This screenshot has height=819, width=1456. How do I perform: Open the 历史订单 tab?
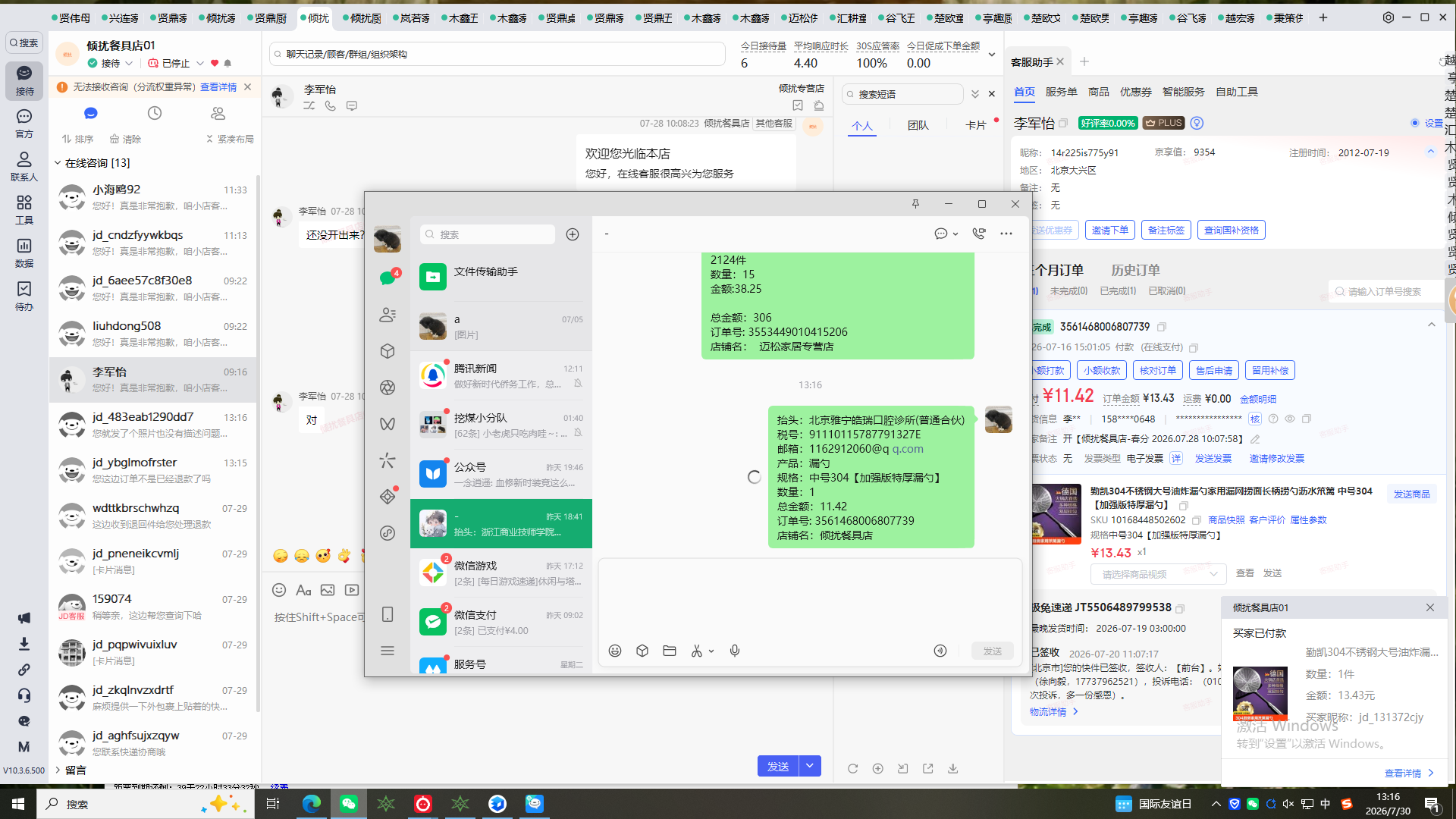(1135, 270)
